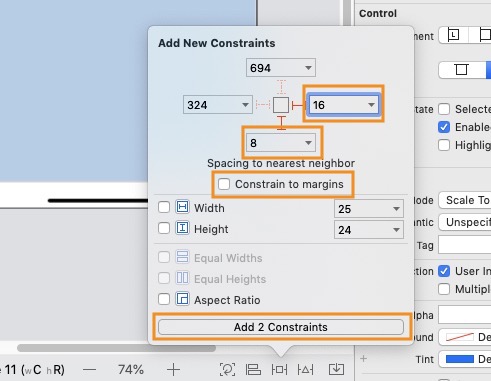This screenshot has height=381, width=491.
Task: Open the Align constraints menu icon
Action: point(253,369)
